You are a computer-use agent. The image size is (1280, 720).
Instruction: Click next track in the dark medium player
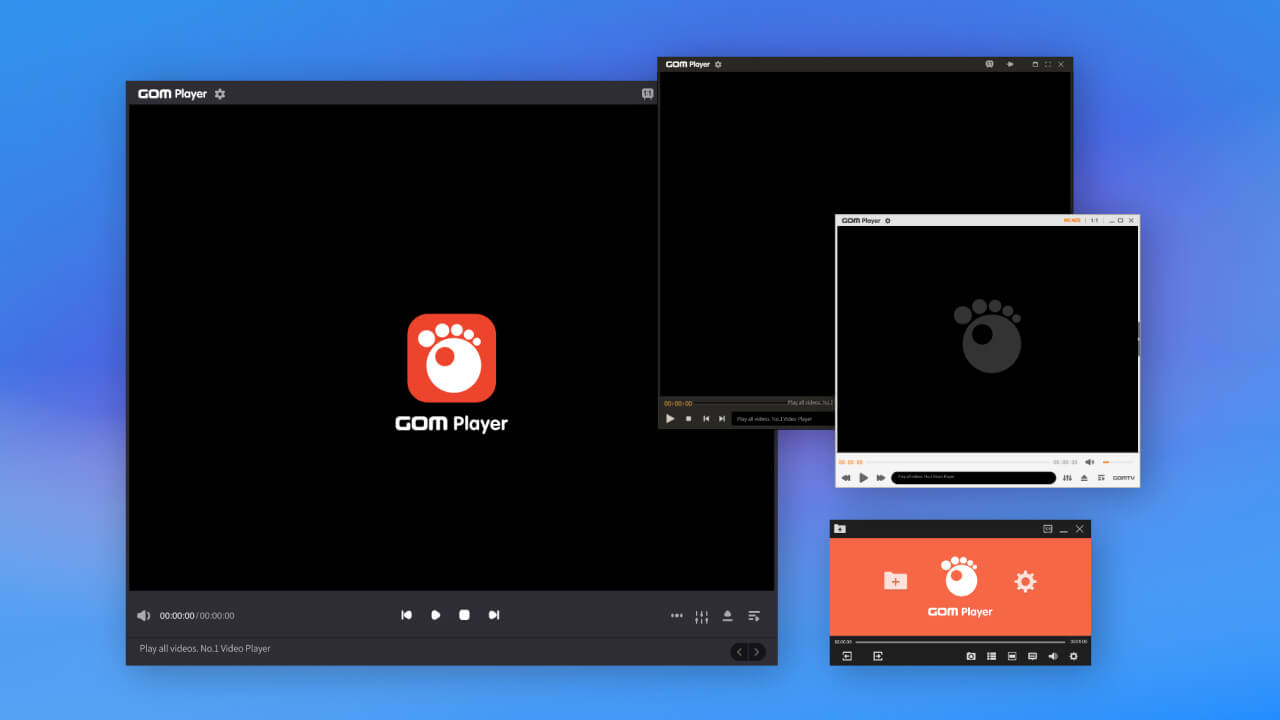[x=722, y=418]
